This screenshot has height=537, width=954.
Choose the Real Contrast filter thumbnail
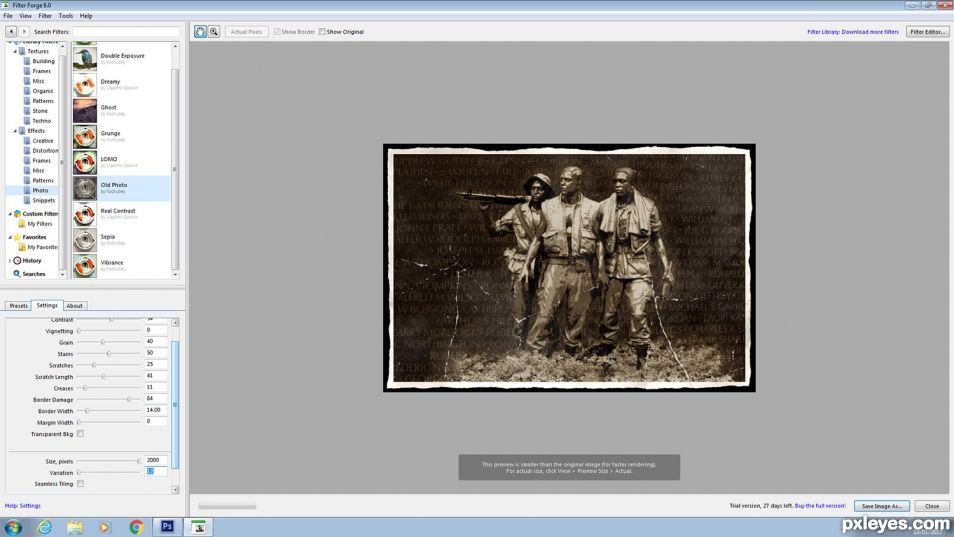coord(85,214)
